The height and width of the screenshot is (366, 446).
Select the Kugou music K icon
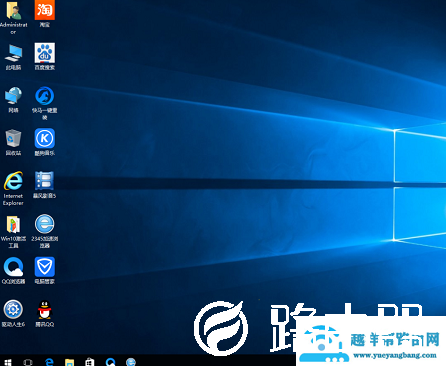click(45, 138)
